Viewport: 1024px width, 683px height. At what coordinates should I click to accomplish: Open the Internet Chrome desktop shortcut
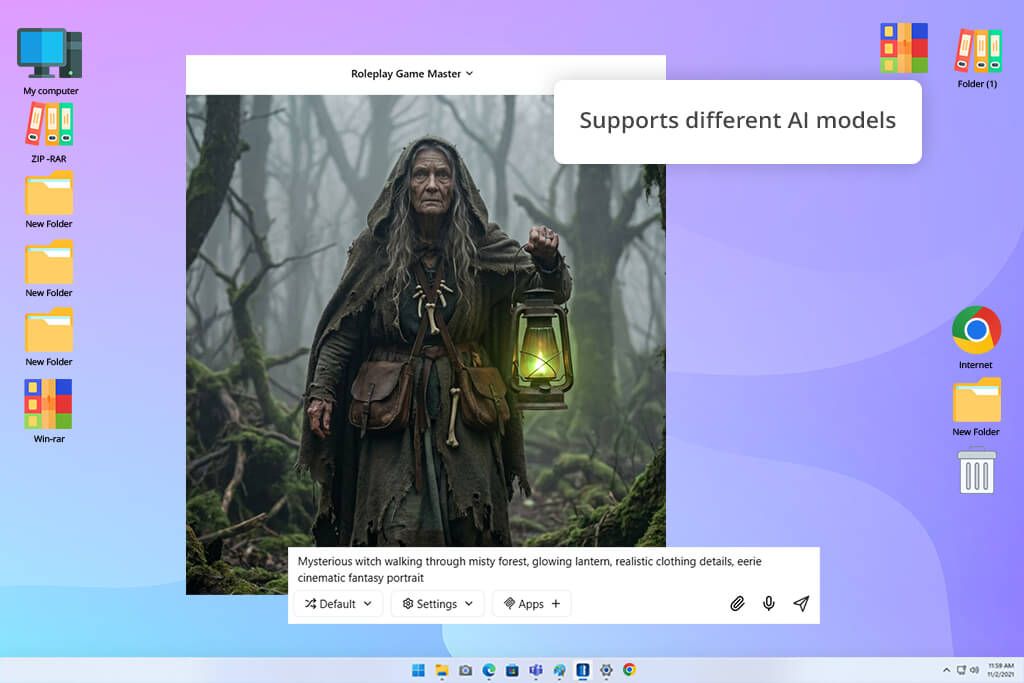click(x=976, y=338)
